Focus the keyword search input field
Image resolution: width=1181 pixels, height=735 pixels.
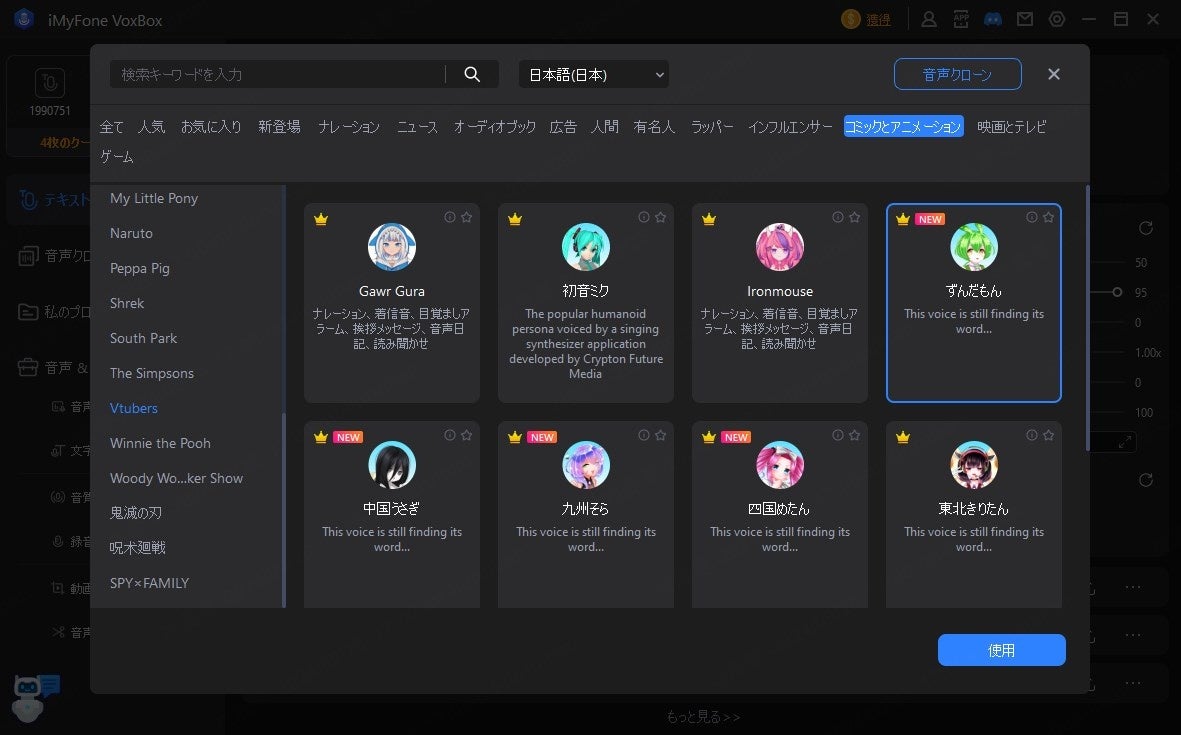coord(279,74)
